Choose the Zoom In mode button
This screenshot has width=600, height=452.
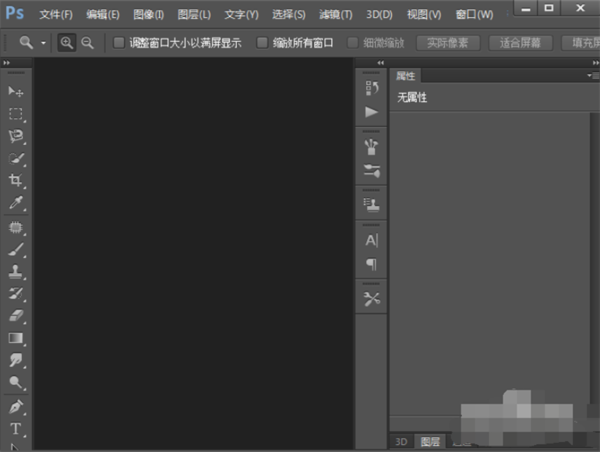pyautogui.click(x=67, y=42)
